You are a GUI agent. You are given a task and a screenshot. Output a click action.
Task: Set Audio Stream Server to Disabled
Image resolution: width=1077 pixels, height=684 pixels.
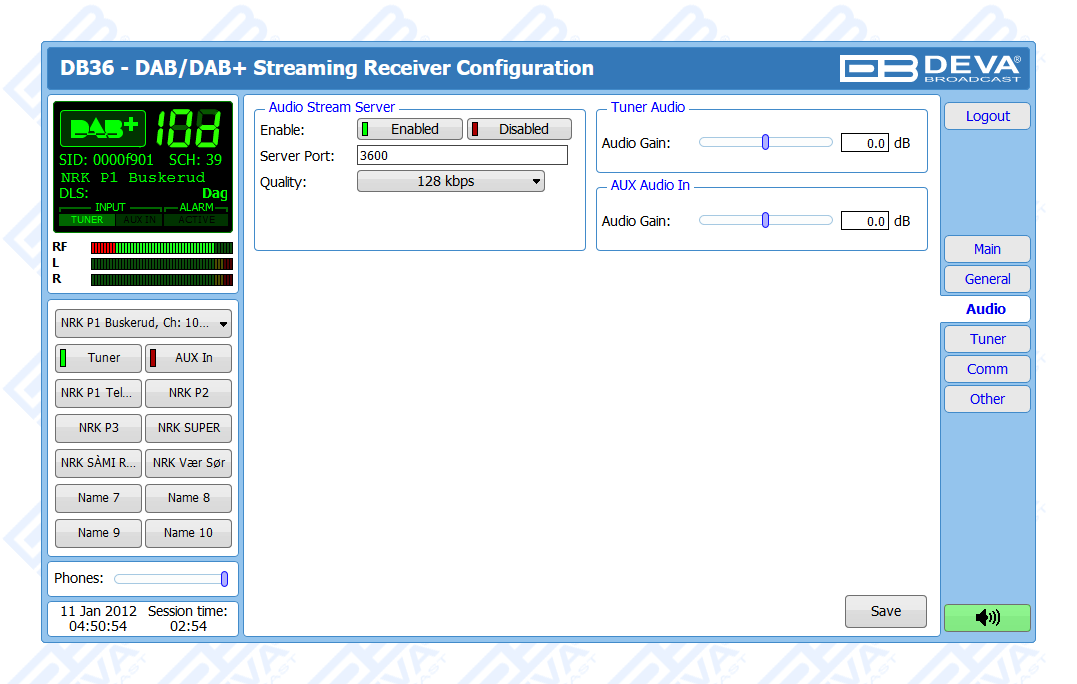click(x=520, y=129)
